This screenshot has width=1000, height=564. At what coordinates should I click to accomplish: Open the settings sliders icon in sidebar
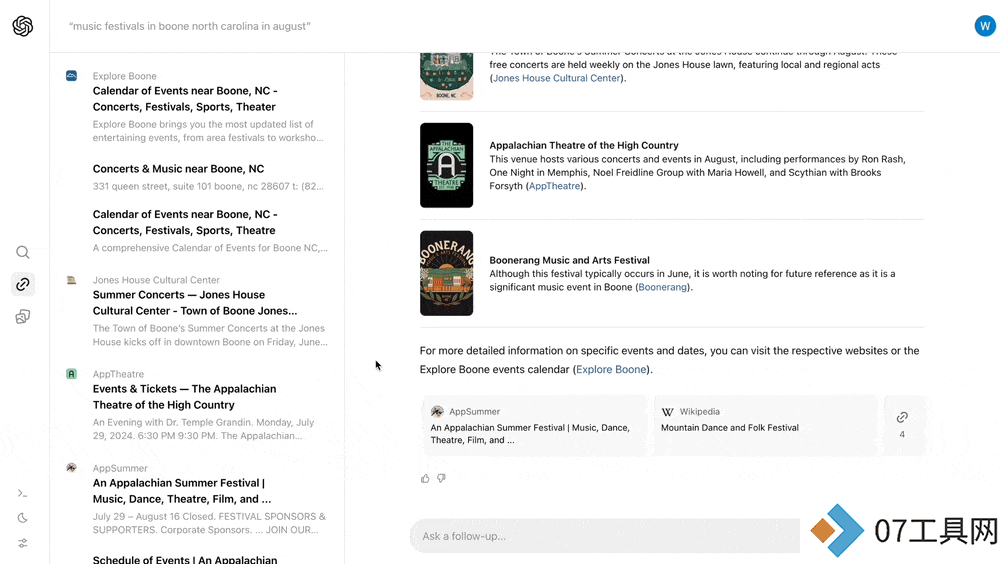[x=23, y=544]
